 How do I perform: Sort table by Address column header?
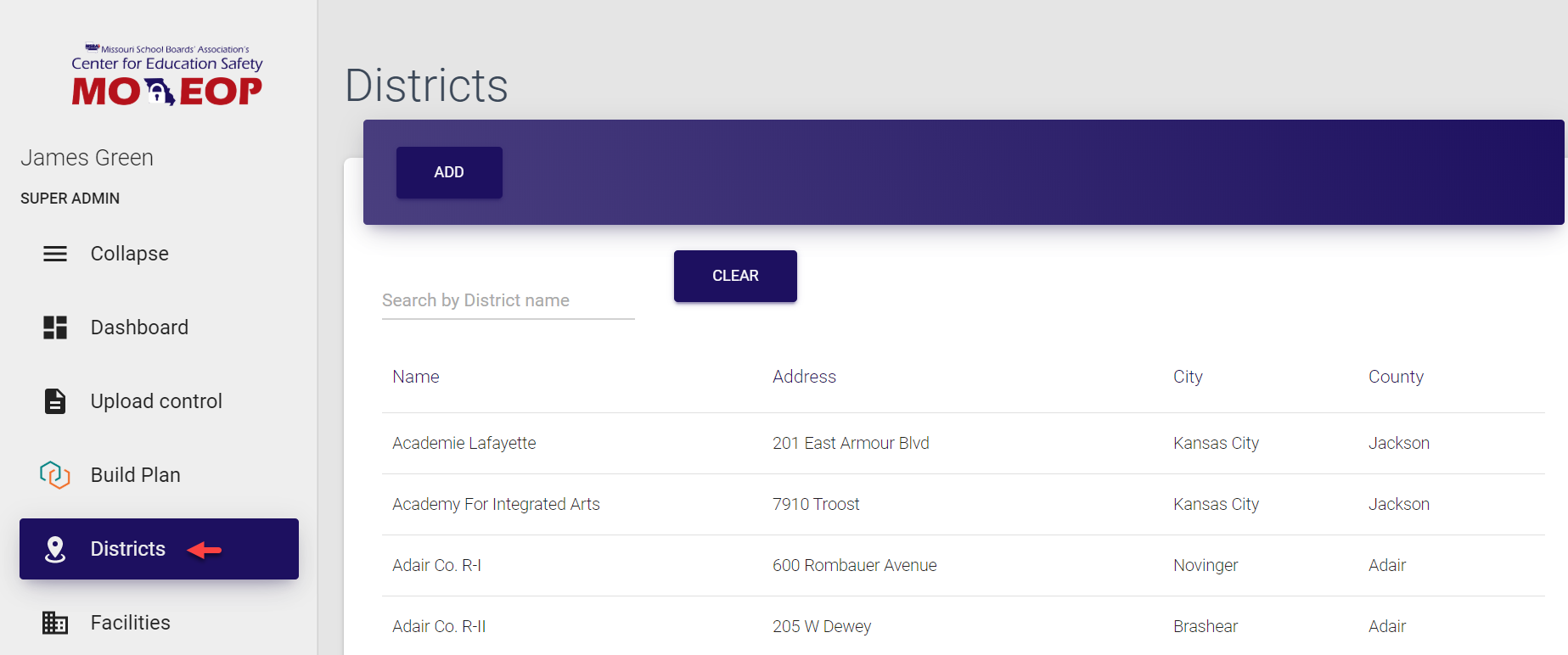click(804, 377)
